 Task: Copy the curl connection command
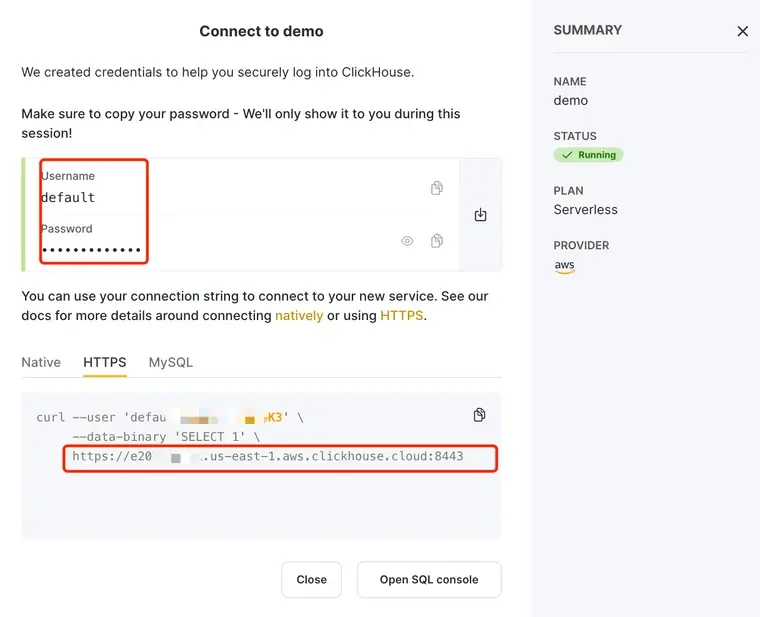click(x=480, y=415)
